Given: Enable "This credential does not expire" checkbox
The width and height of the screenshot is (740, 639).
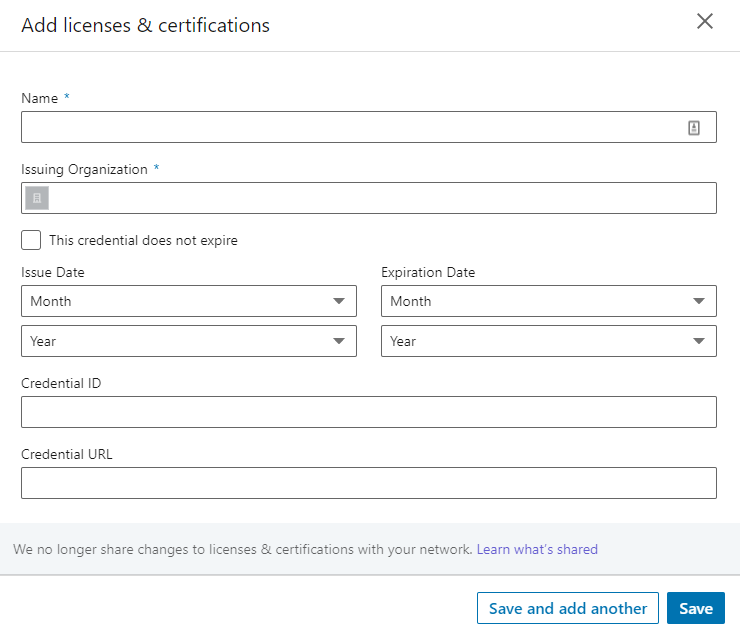Looking at the screenshot, I should pos(31,240).
